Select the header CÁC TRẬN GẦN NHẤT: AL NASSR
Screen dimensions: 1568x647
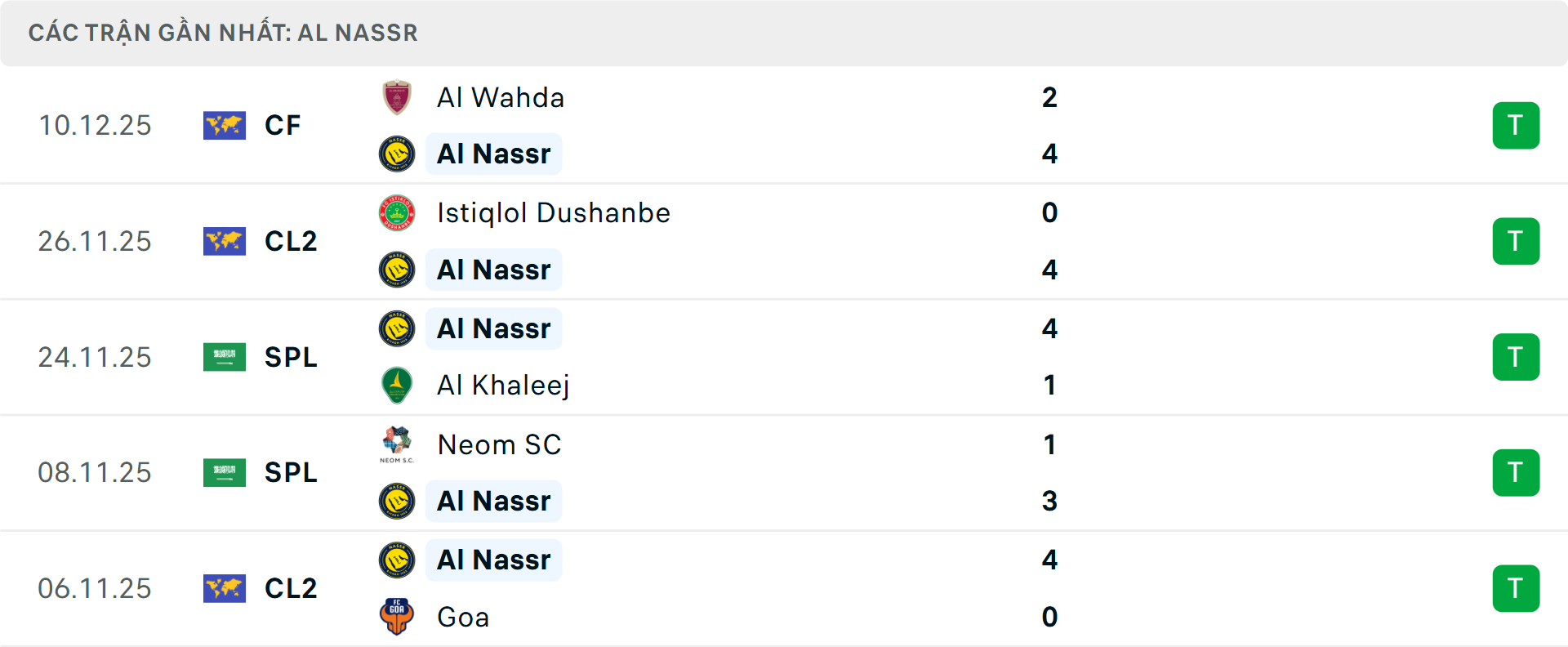(x=223, y=32)
